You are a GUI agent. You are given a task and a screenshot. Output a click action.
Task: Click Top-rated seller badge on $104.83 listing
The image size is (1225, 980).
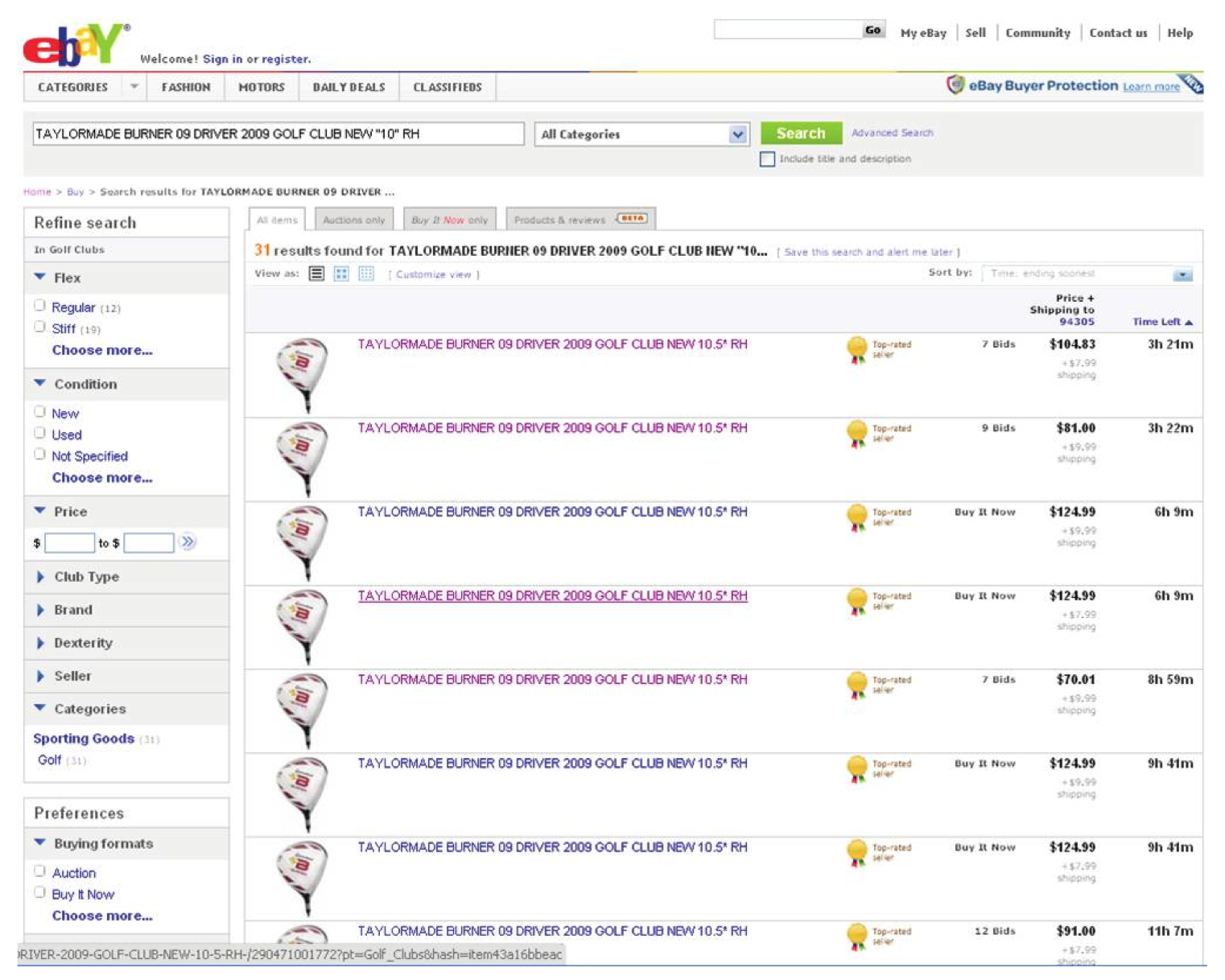click(x=878, y=349)
